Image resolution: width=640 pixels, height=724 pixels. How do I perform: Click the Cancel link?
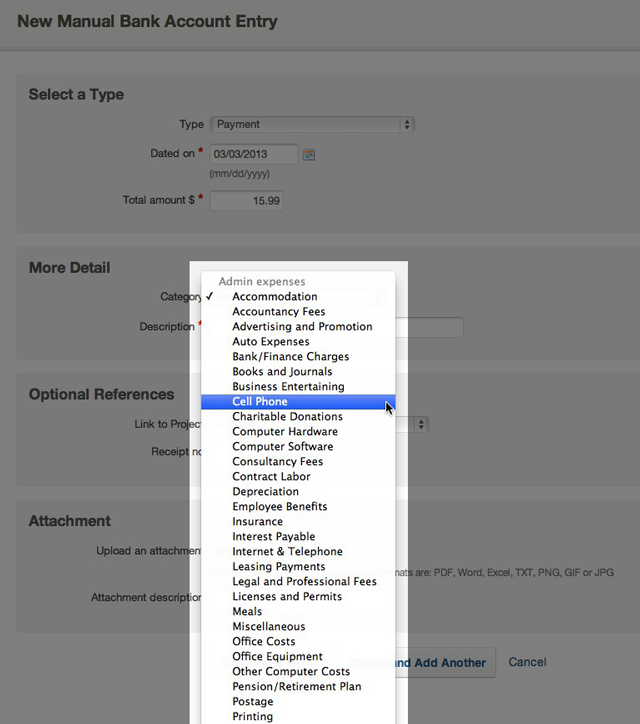pyautogui.click(x=527, y=662)
